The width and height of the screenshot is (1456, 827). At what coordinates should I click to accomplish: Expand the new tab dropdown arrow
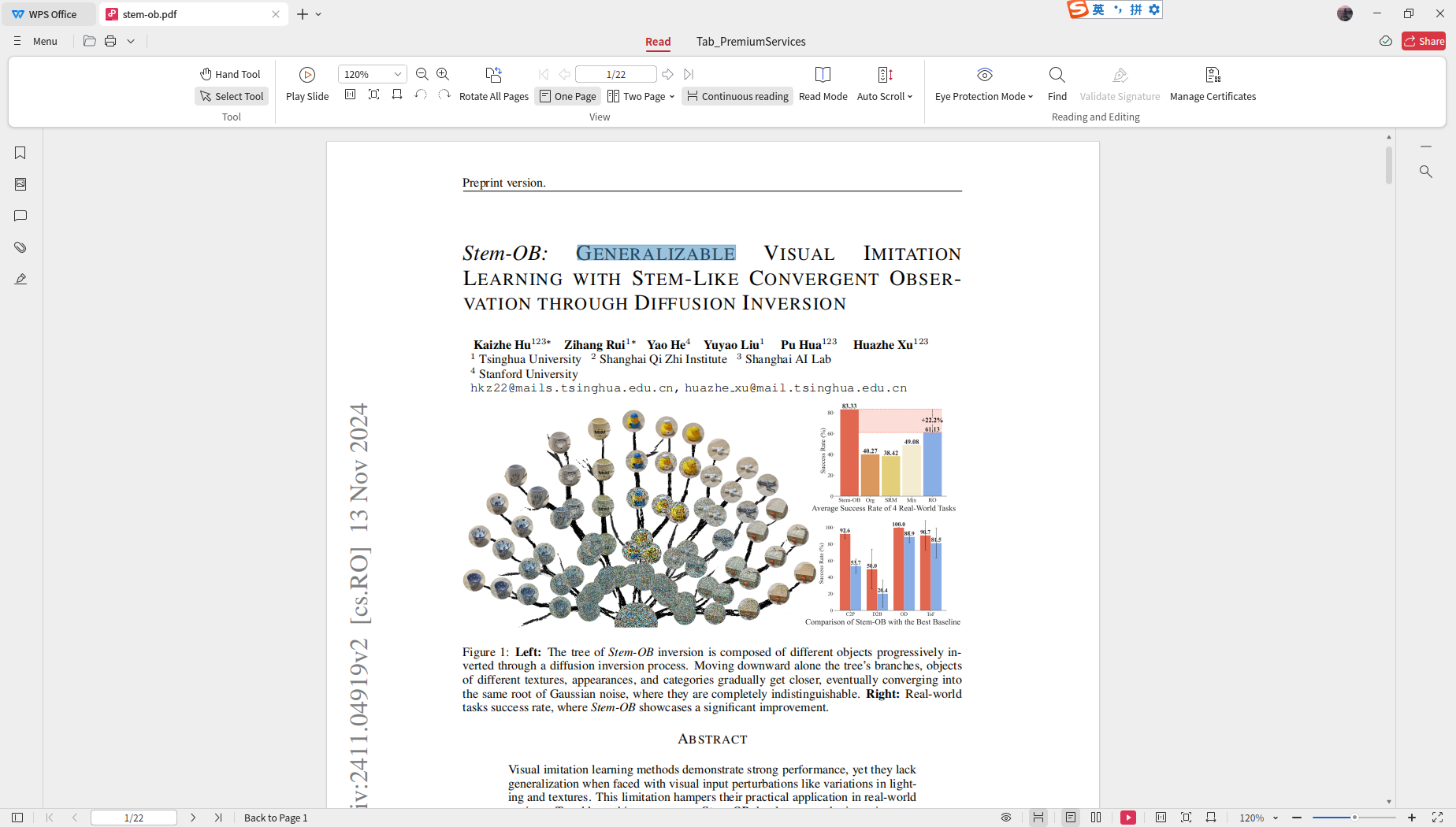click(x=318, y=14)
